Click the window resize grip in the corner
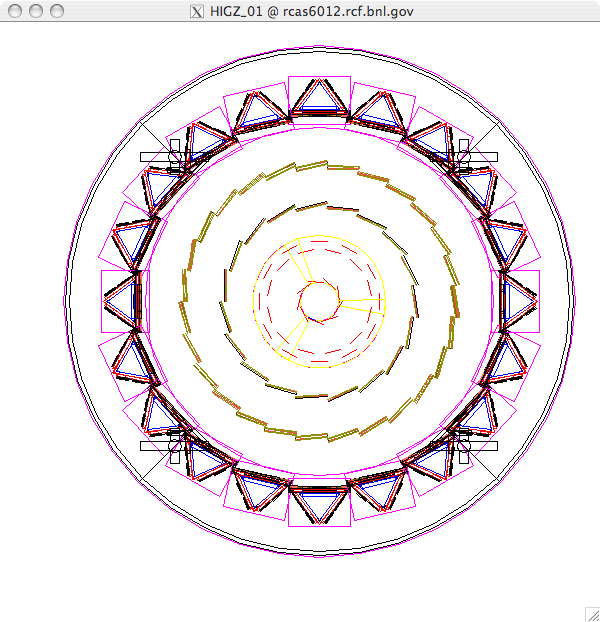This screenshot has width=600, height=622. point(591,613)
